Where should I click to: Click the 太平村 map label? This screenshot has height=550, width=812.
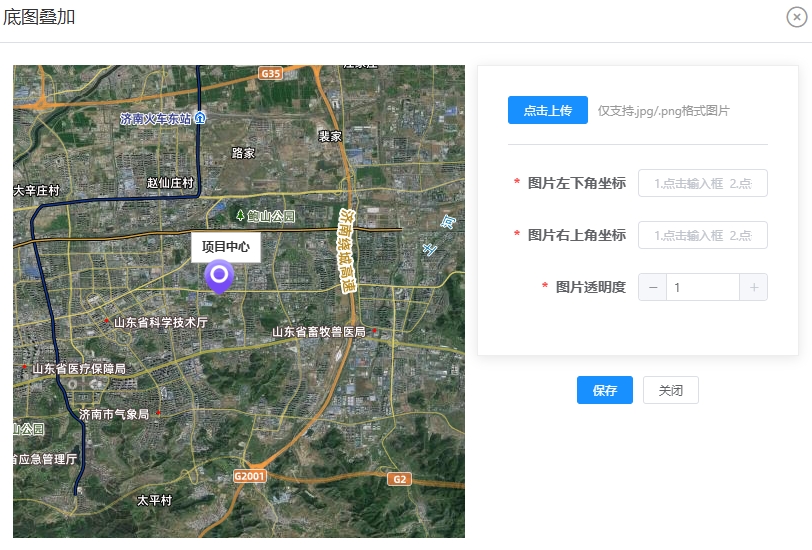[154, 500]
